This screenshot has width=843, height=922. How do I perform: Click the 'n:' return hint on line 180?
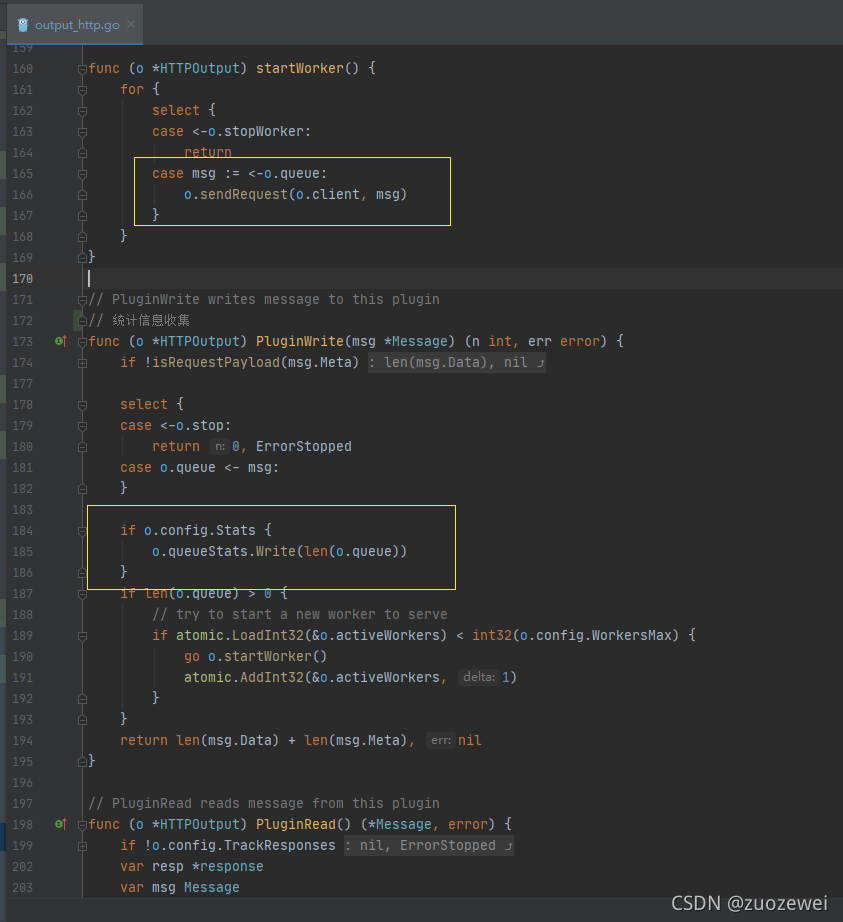tap(219, 446)
